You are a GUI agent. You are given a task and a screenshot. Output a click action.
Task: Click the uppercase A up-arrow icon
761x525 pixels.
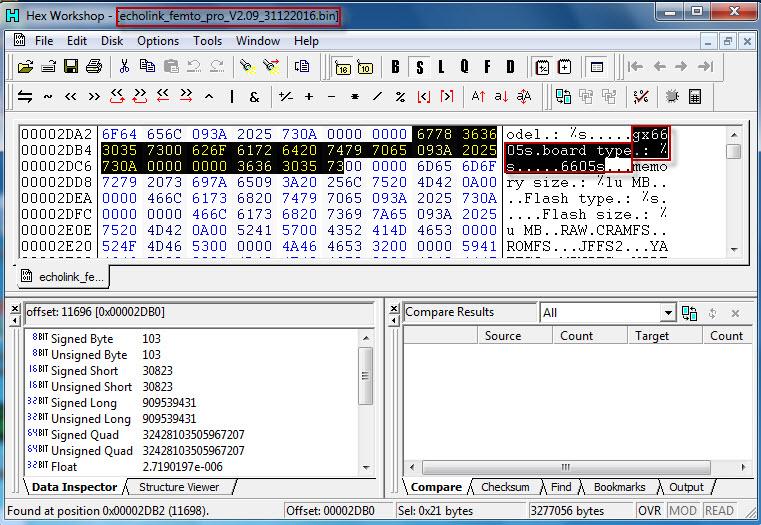[x=478, y=97]
